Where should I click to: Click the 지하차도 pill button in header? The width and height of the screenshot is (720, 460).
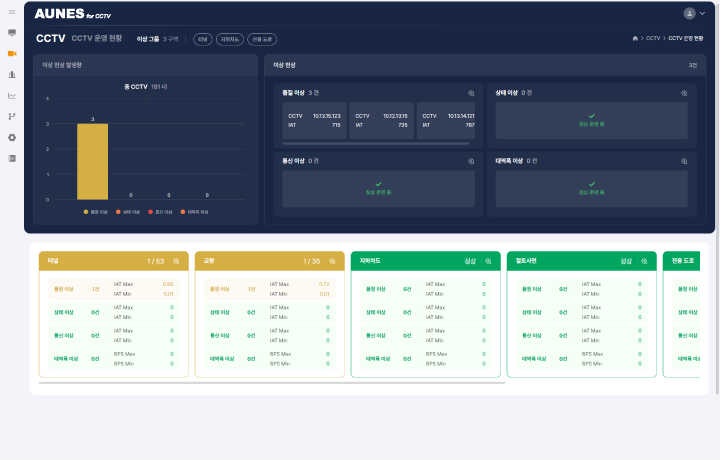click(x=230, y=39)
